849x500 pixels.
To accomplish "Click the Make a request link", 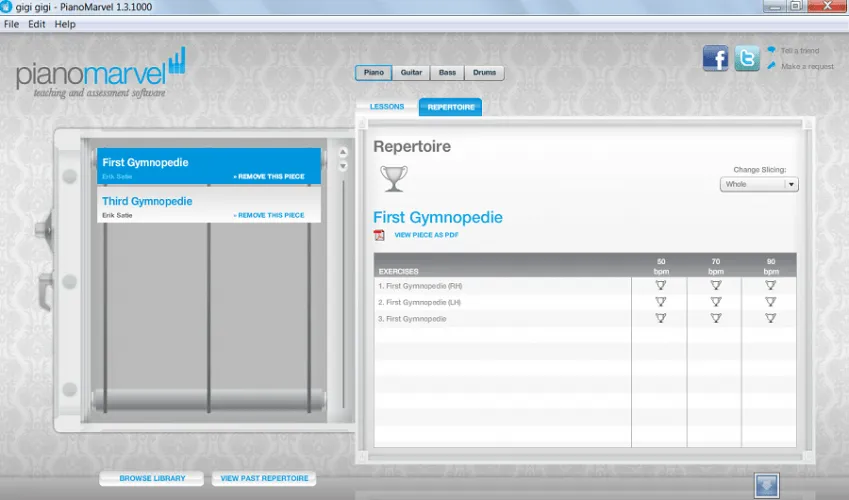I will pos(807,66).
